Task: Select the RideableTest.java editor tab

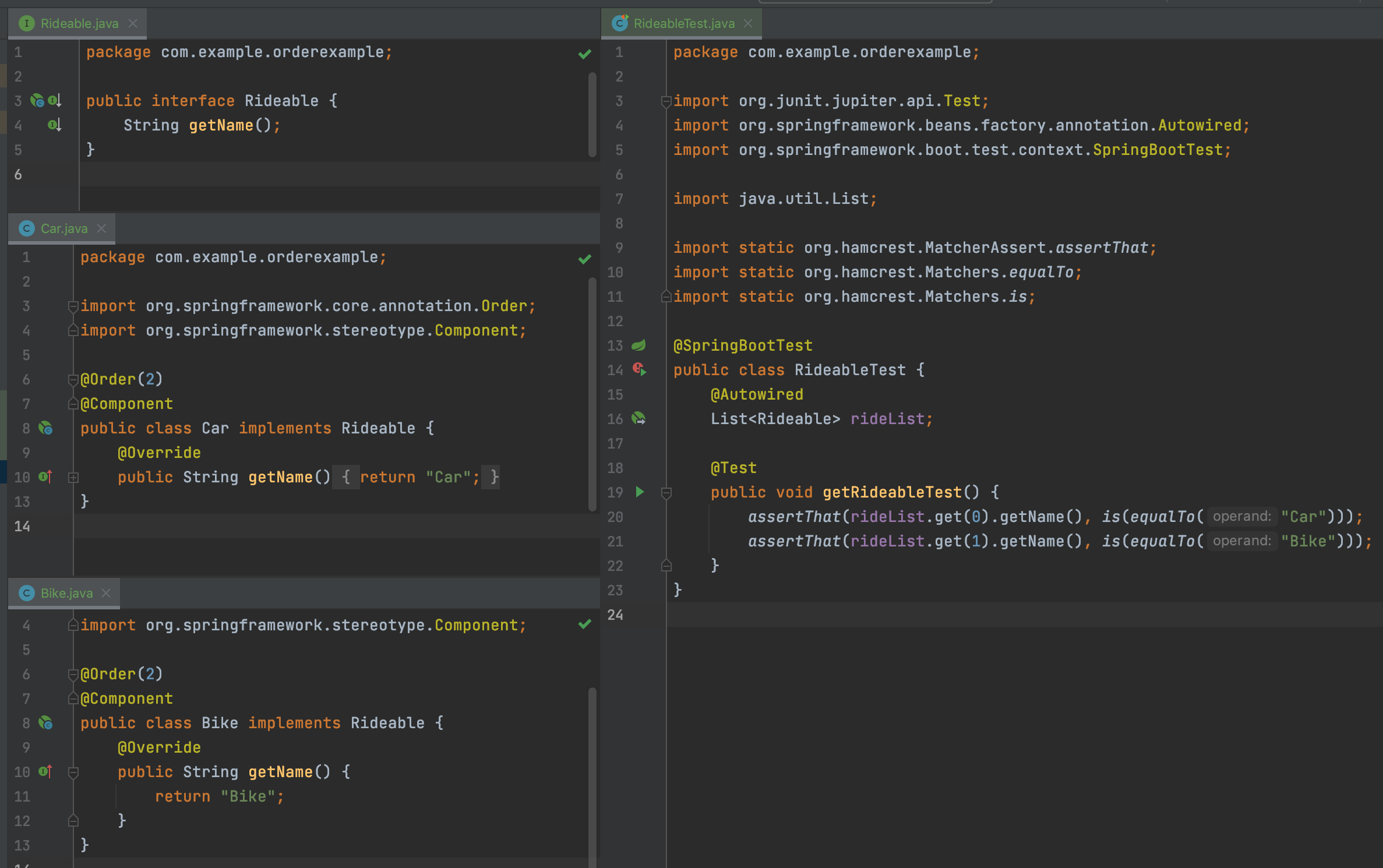Action: (684, 24)
